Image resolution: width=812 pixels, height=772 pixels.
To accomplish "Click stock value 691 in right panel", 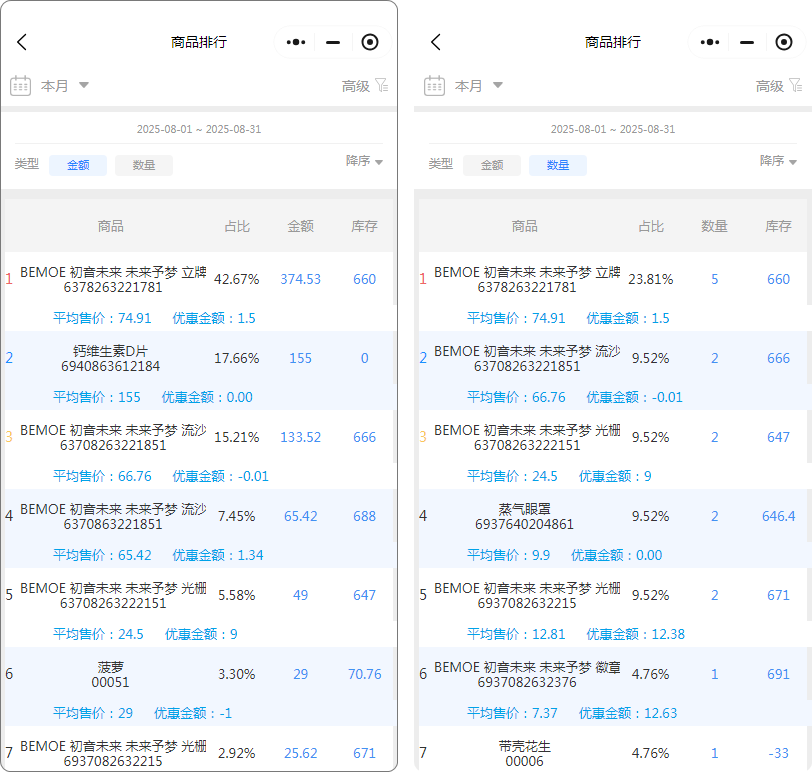I will point(778,674).
